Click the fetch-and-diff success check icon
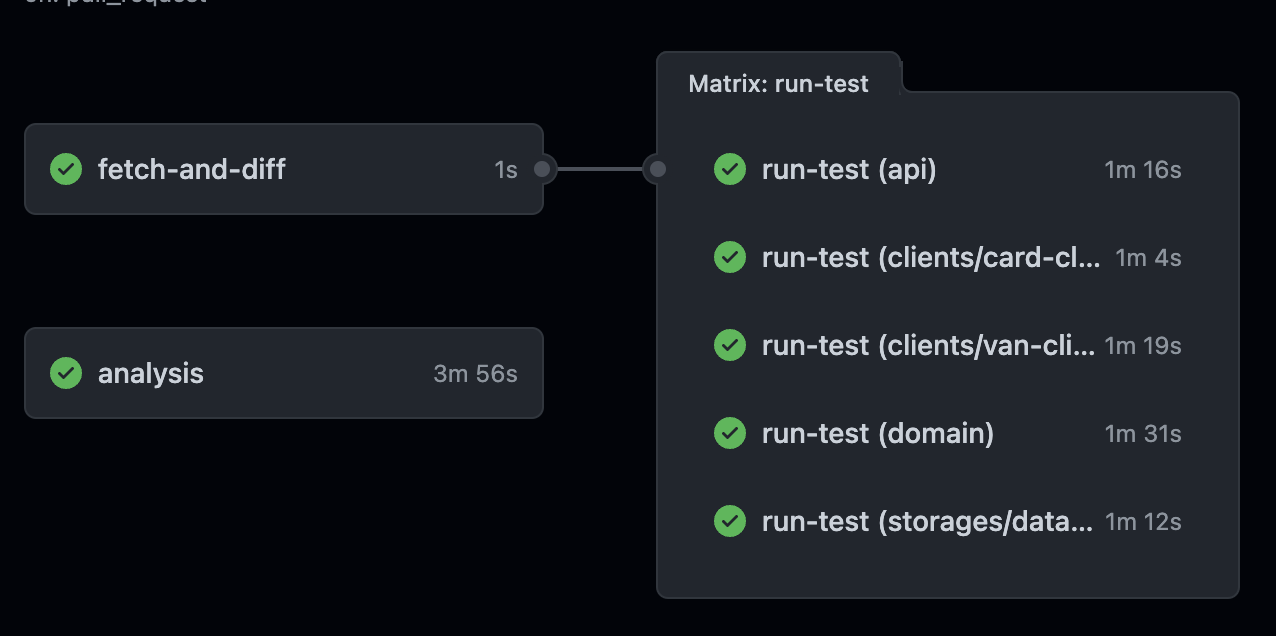The height and width of the screenshot is (636, 1276). (x=66, y=169)
